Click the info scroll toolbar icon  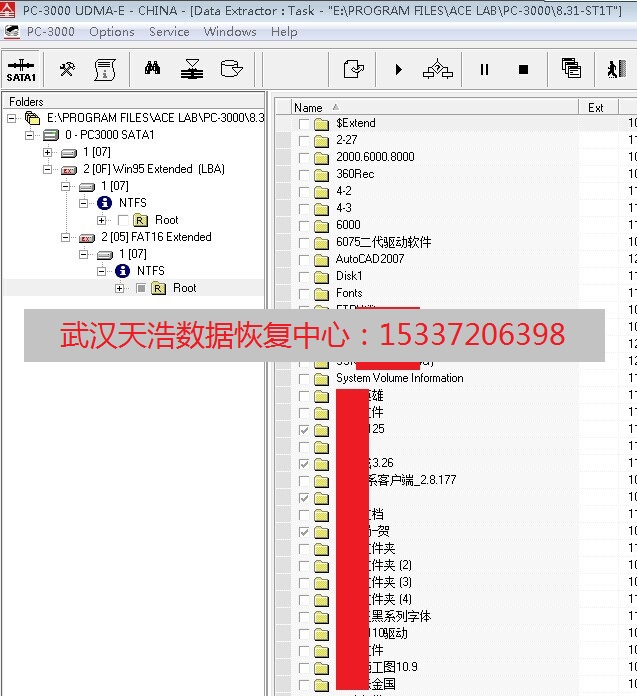104,69
